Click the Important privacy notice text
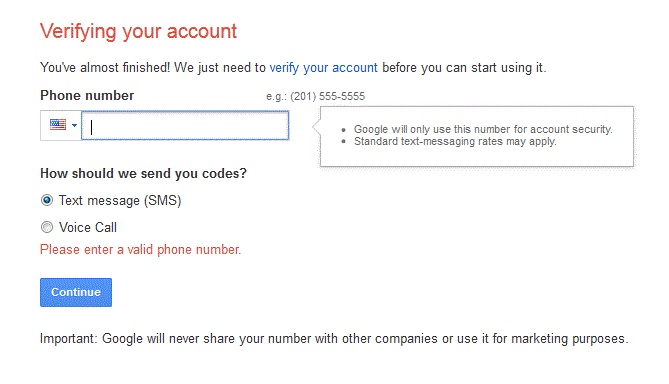This screenshot has height=384, width=669. tap(334, 339)
